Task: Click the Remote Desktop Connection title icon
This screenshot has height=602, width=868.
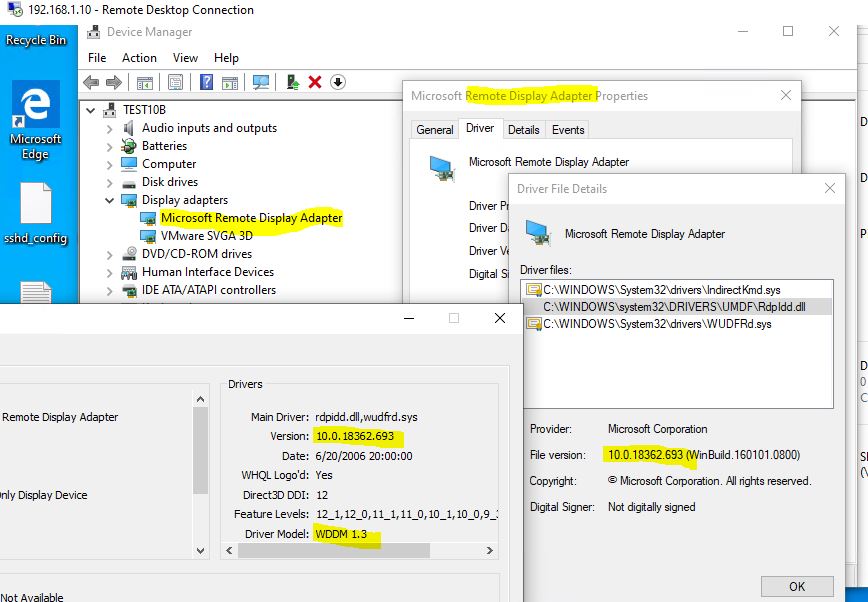Action: pos(16,9)
